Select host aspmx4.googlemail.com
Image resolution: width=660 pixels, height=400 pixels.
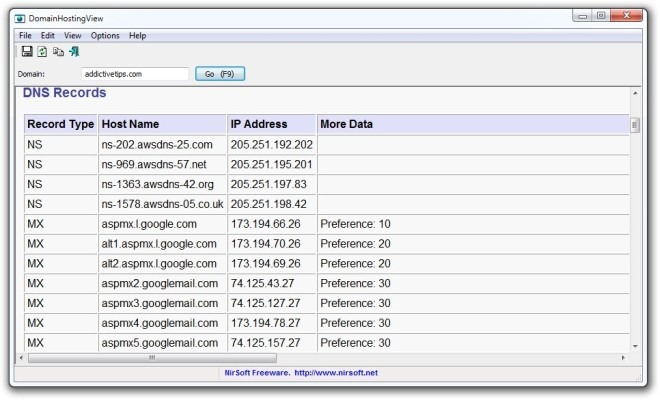pos(160,323)
